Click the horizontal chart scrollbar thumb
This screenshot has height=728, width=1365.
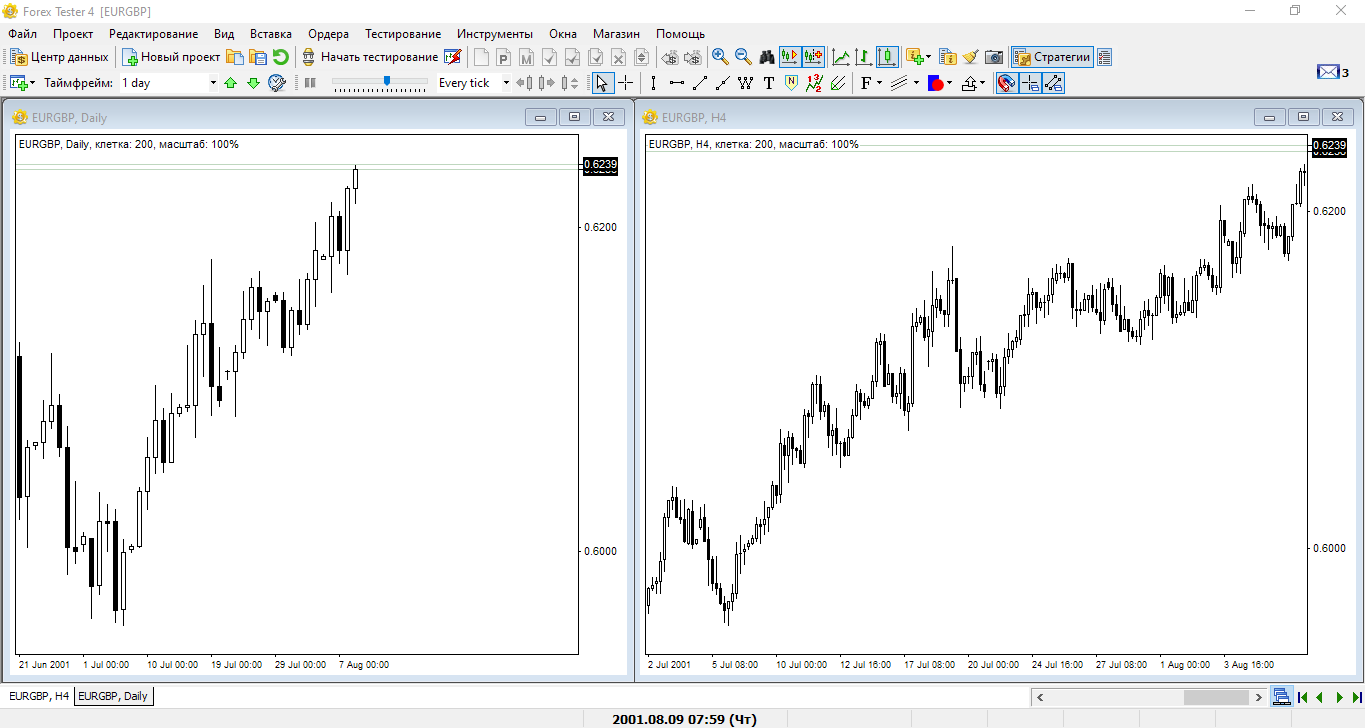coord(1216,697)
